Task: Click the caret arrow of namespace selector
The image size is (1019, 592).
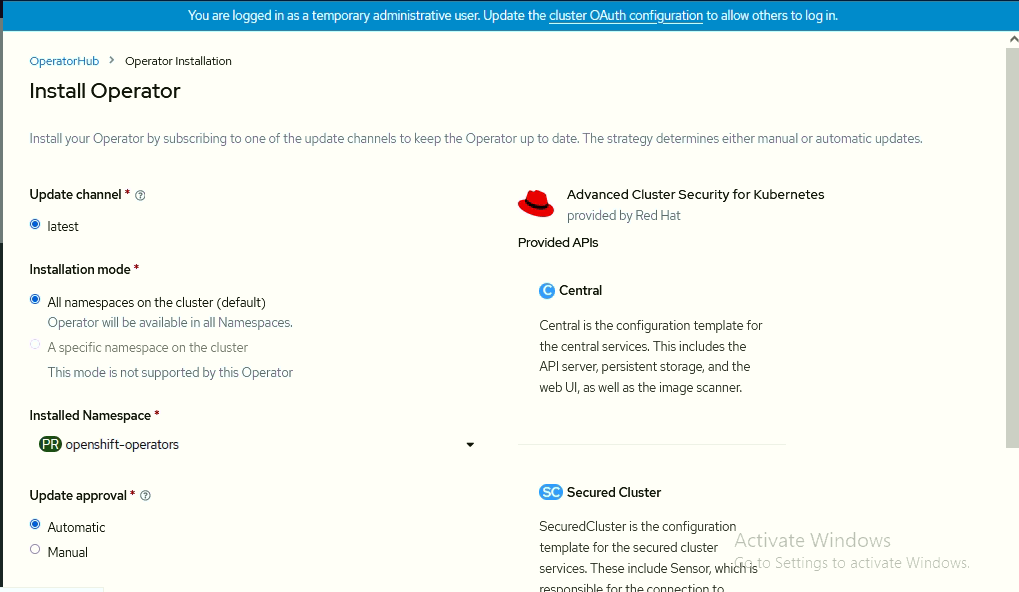Action: tap(470, 445)
